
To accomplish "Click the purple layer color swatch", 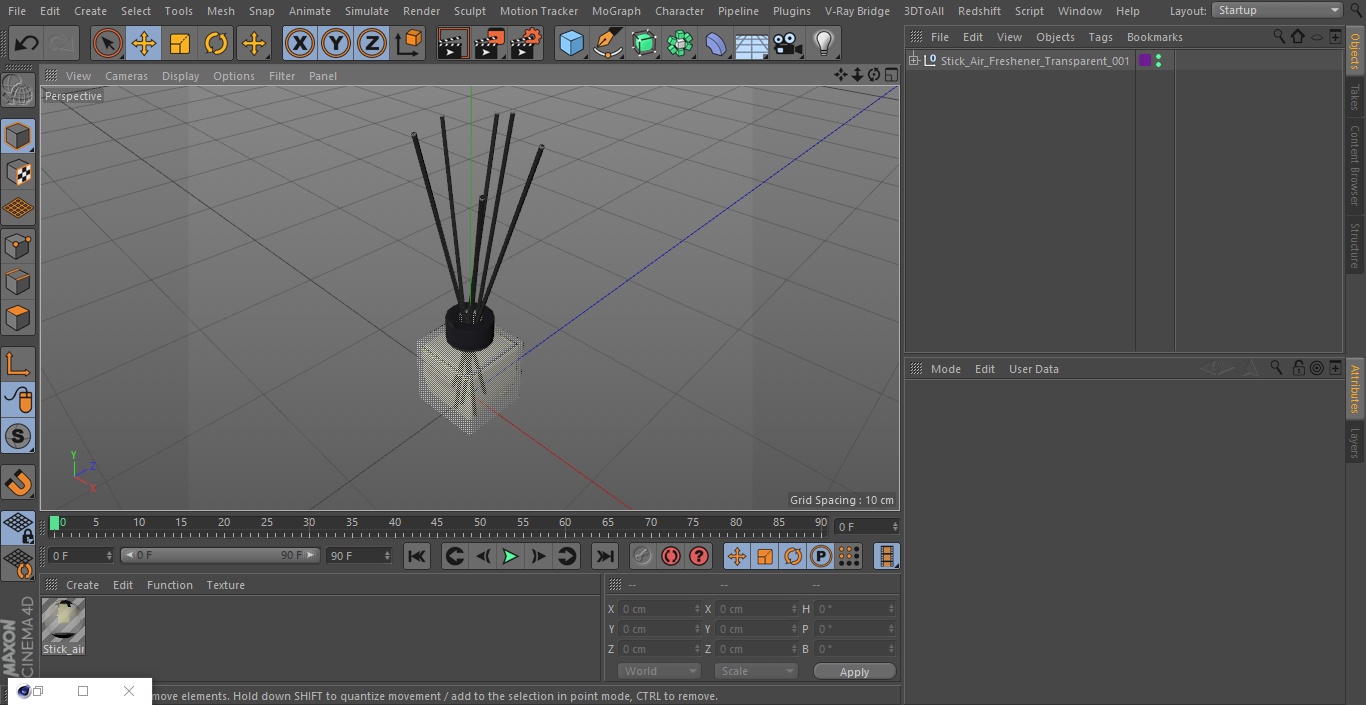I will click(1145, 61).
